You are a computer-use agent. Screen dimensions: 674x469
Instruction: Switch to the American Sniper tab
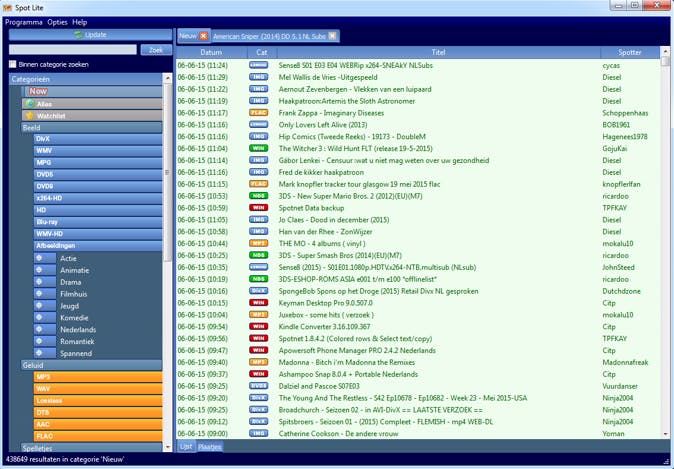pyautogui.click(x=269, y=37)
